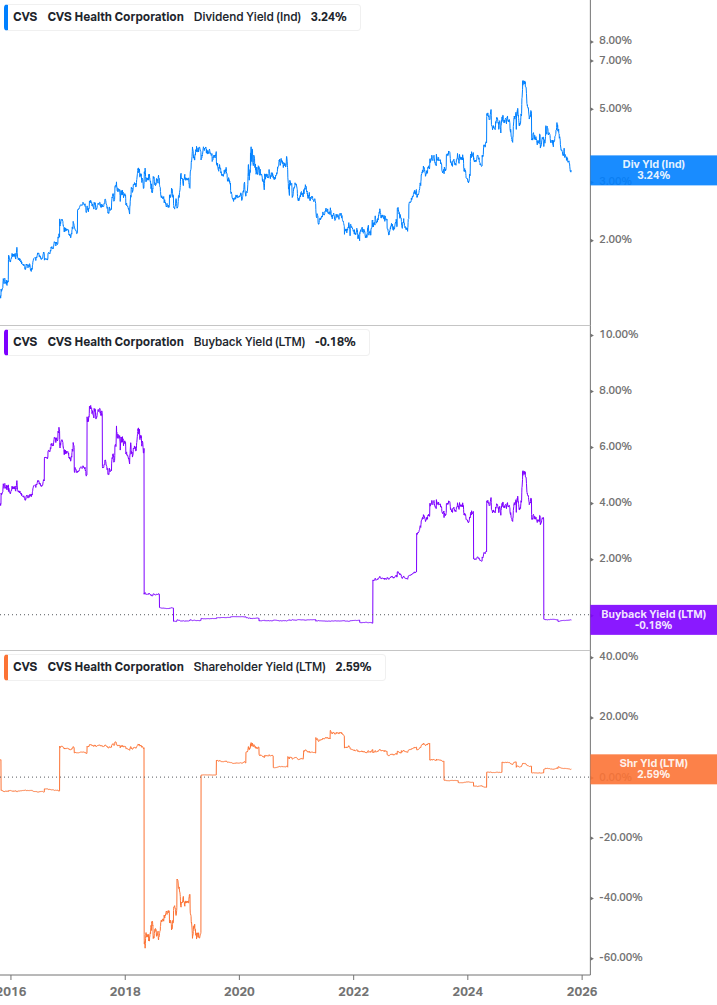This screenshot has width=717, height=1005.
Task: Click CVS ticker in the Dividend Yield legend
Action: click(25, 17)
